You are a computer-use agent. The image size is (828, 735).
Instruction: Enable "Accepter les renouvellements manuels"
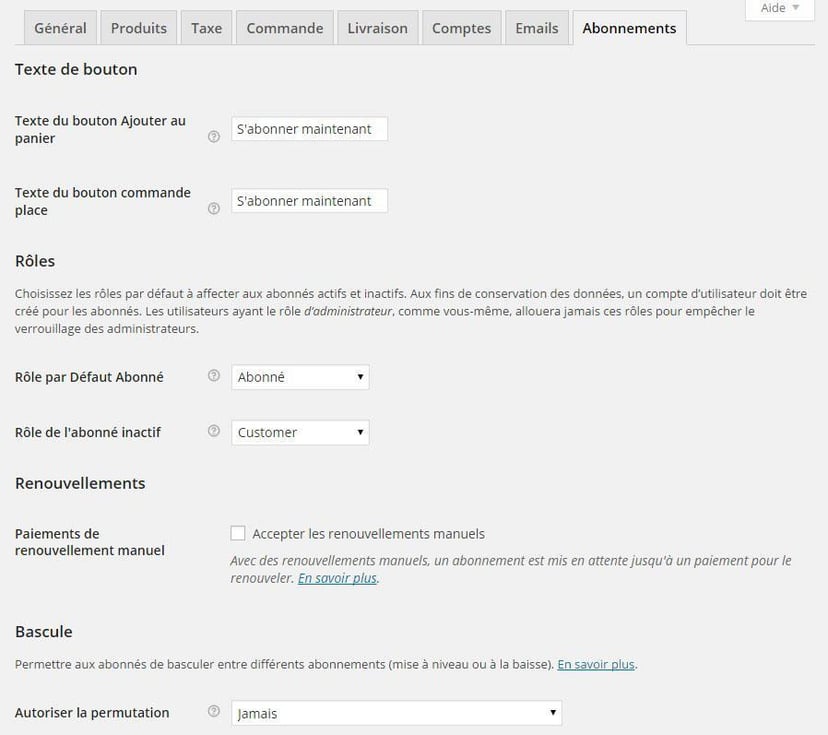tap(237, 533)
